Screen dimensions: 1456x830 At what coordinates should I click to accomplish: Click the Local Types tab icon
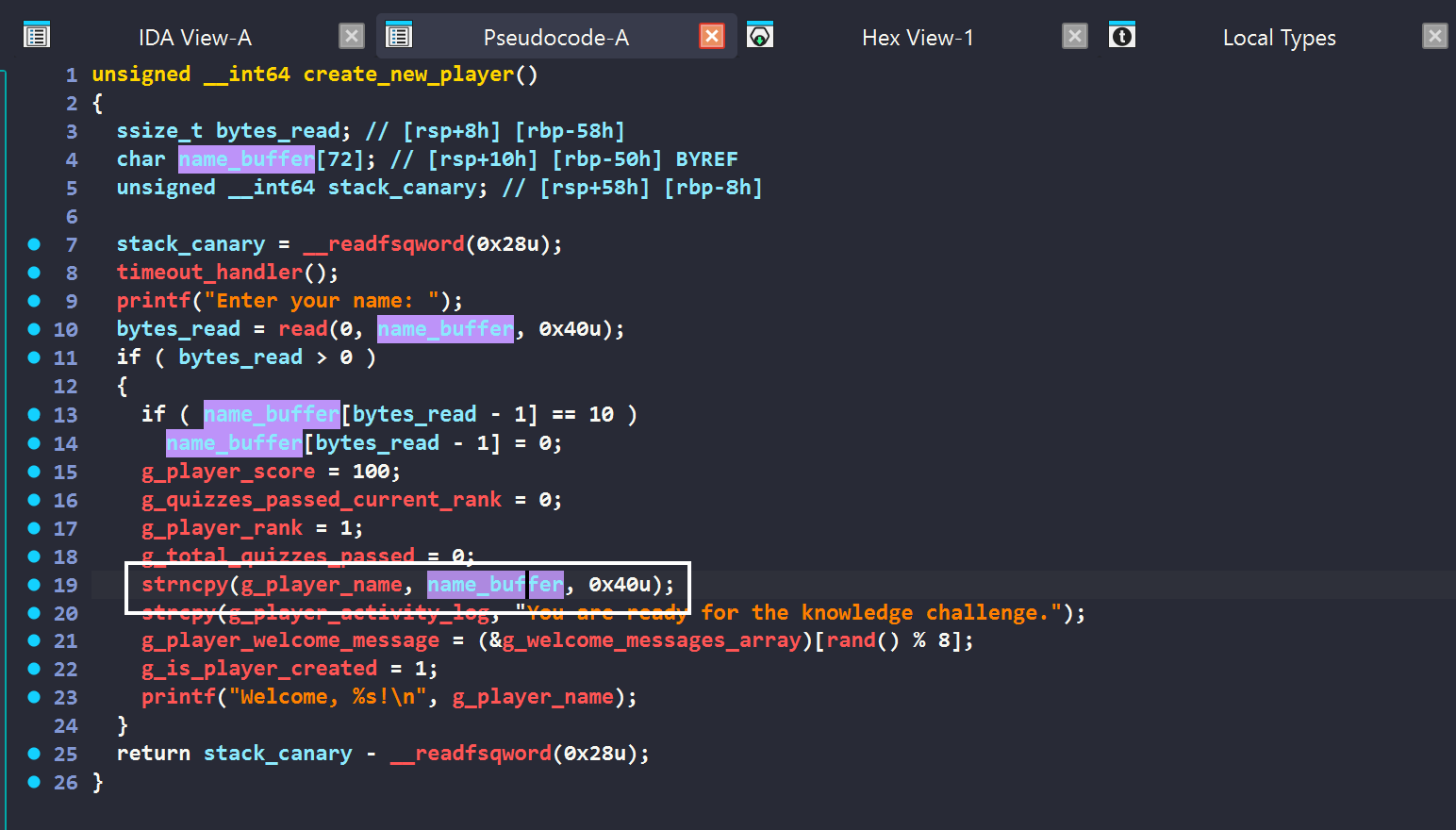point(1121,37)
